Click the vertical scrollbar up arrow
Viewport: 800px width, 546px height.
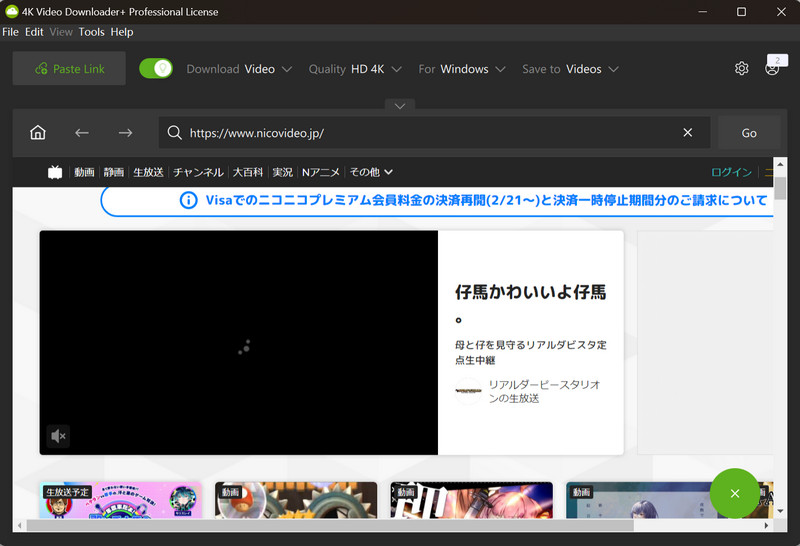[780, 164]
